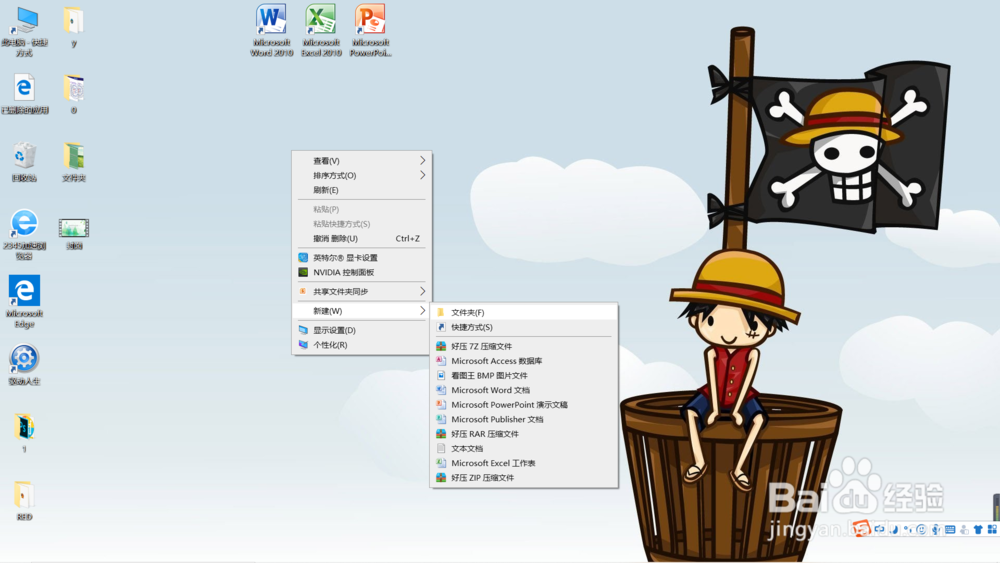The height and width of the screenshot is (563, 1000).
Task: Open the Microsoft Excel 2010 desktop shortcut
Action: [x=321, y=30]
